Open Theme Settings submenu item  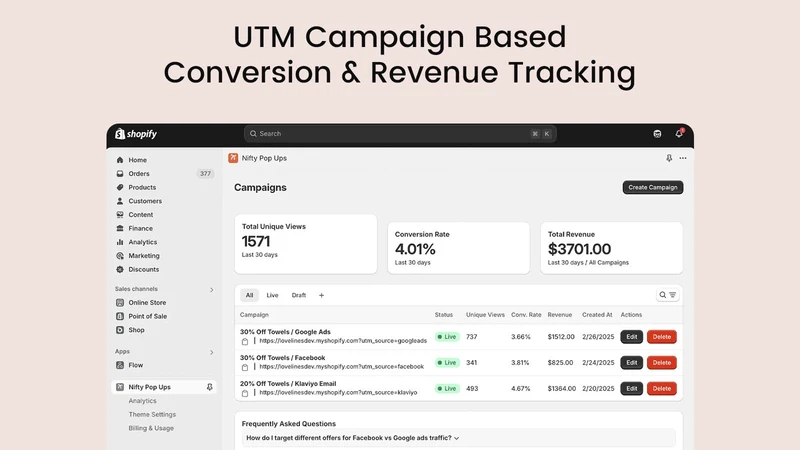(152, 415)
